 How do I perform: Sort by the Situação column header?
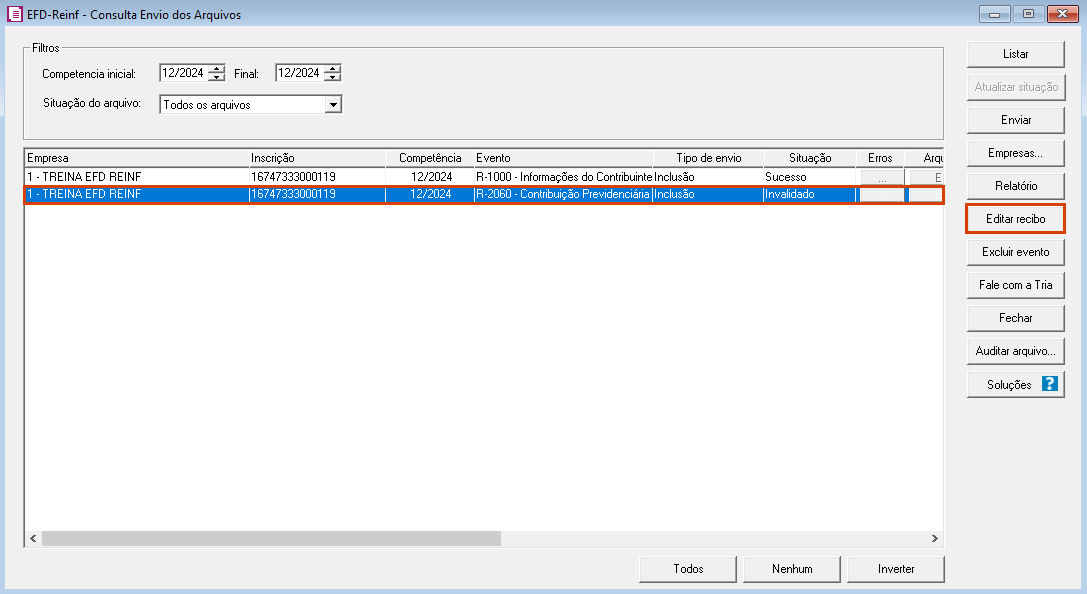810,158
